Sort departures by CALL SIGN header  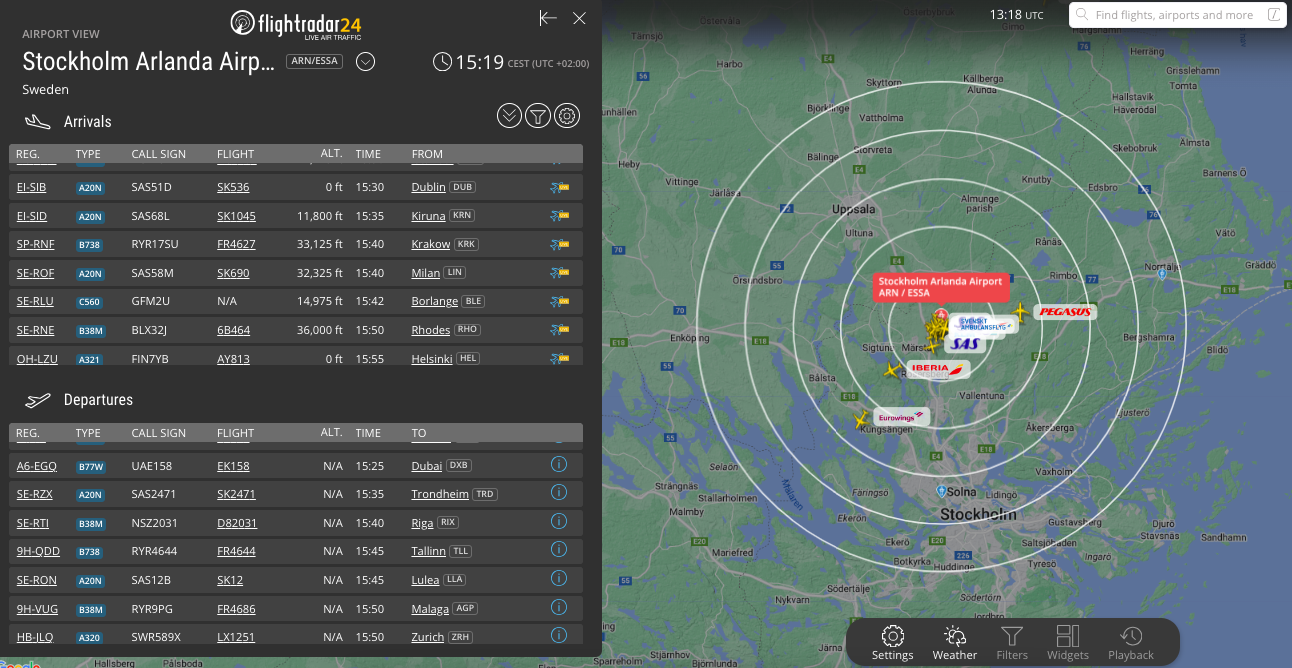(158, 433)
